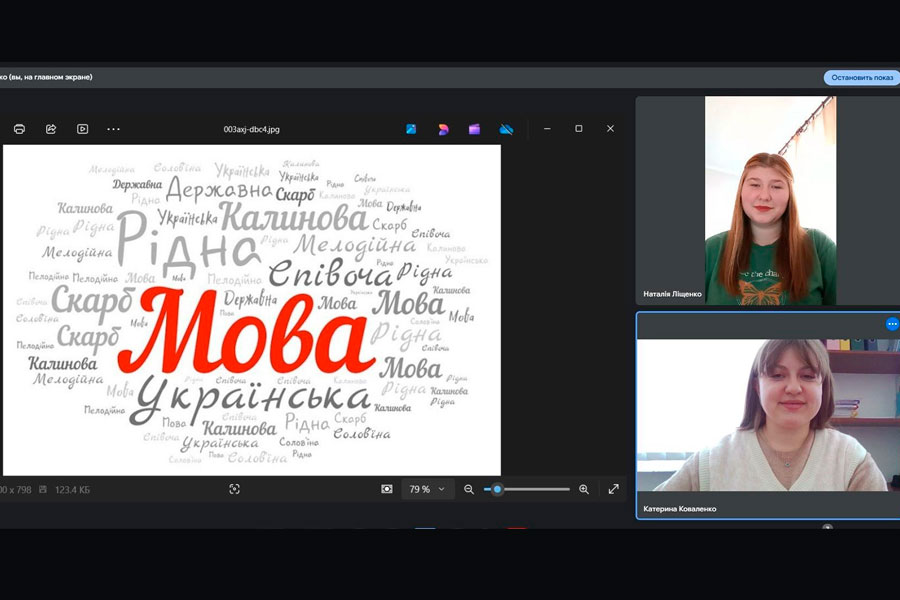
Task: Zoom out with the minus magnifier
Action: point(469,489)
